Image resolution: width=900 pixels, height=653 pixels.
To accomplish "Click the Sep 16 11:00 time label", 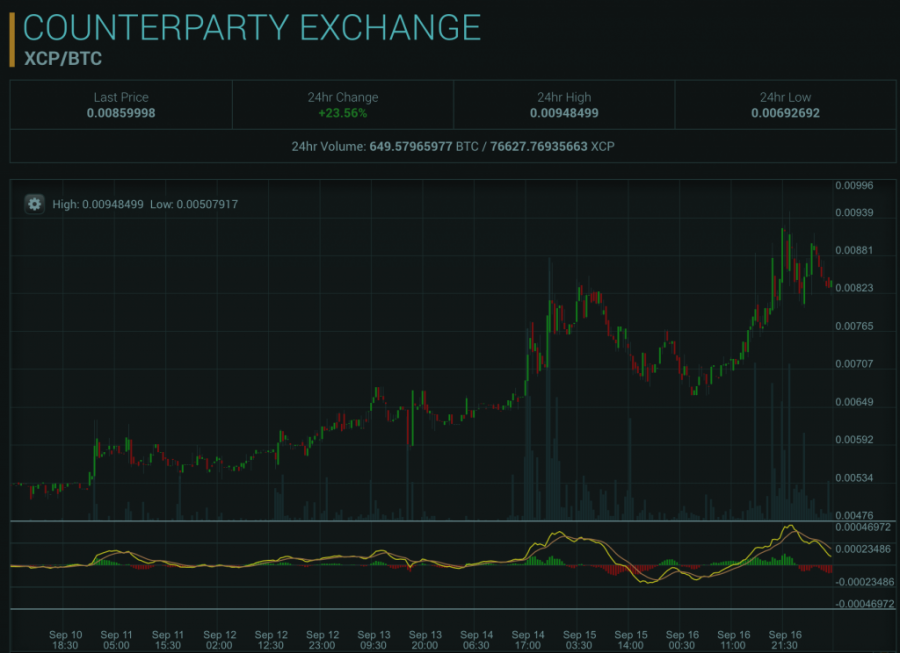I will click(734, 640).
